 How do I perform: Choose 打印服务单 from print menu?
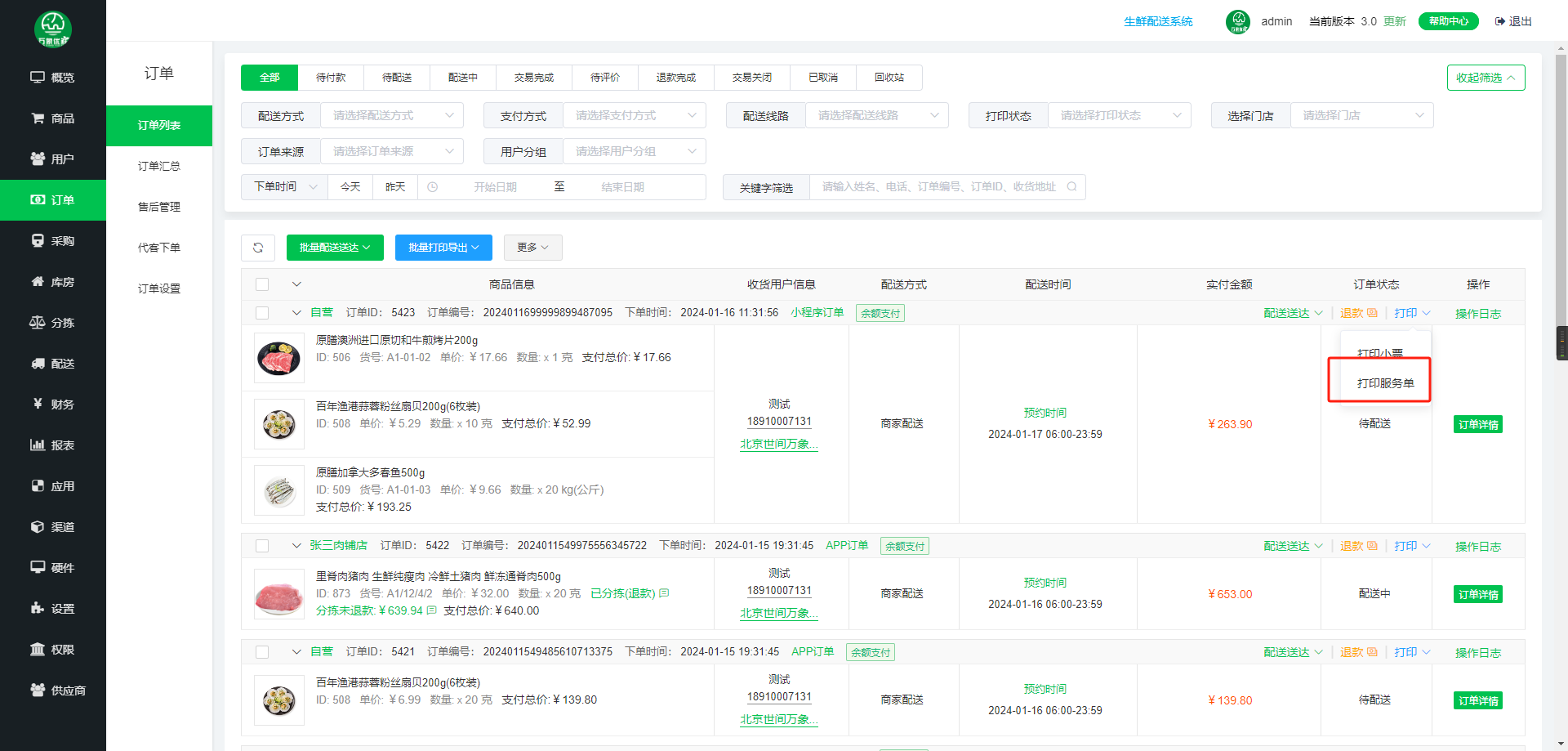click(1385, 383)
